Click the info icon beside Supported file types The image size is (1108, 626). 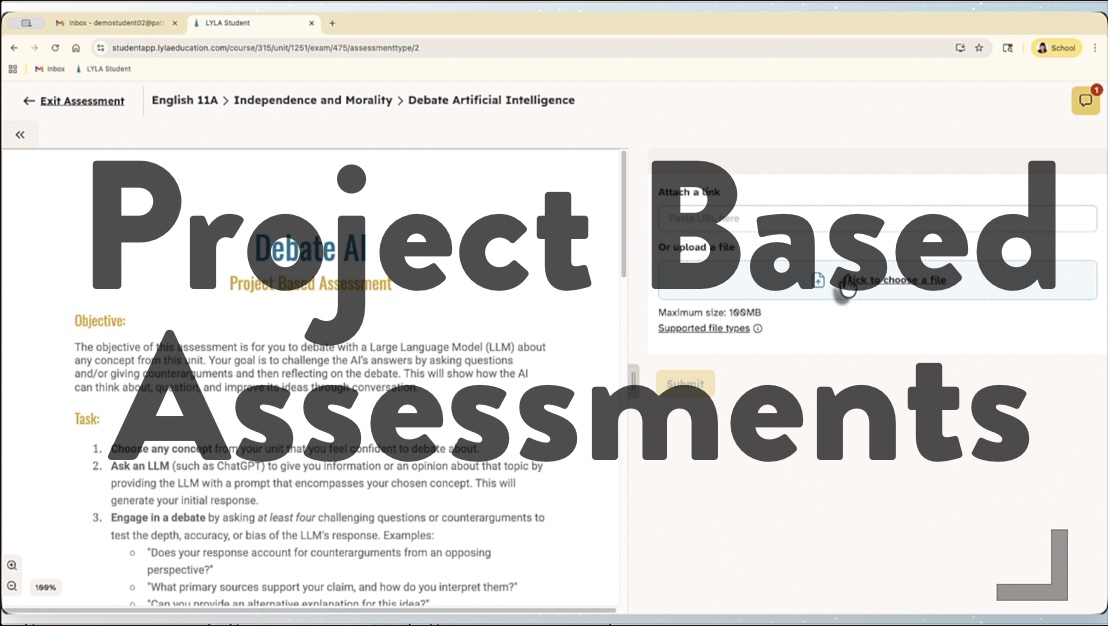point(758,329)
